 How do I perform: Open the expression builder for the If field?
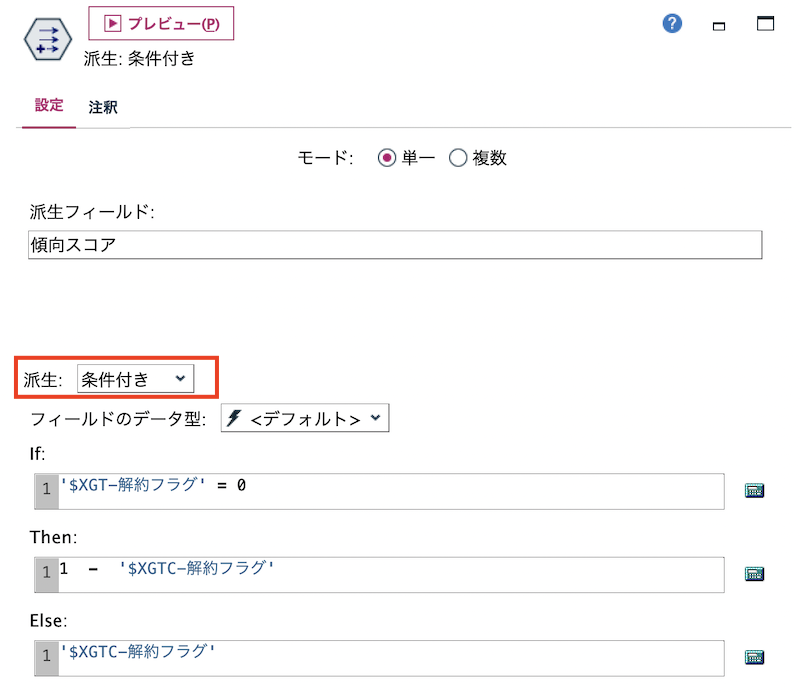coord(756,491)
